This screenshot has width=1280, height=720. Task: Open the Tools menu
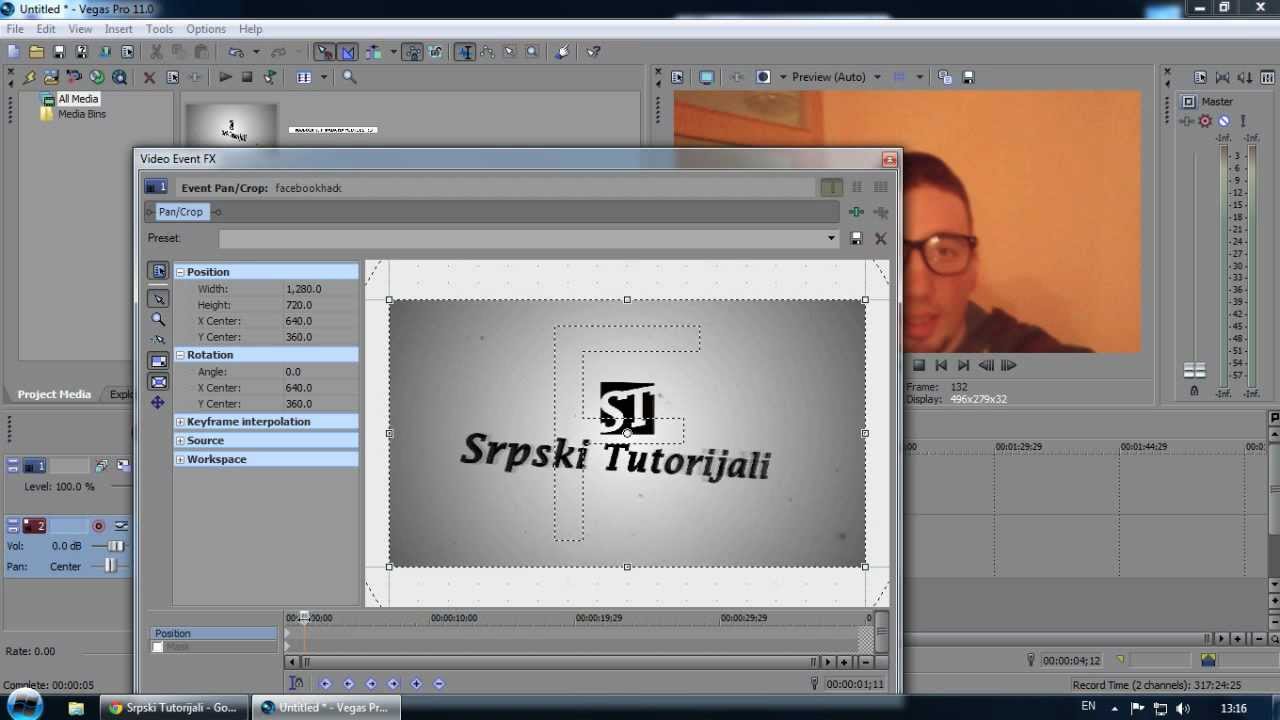tap(160, 29)
